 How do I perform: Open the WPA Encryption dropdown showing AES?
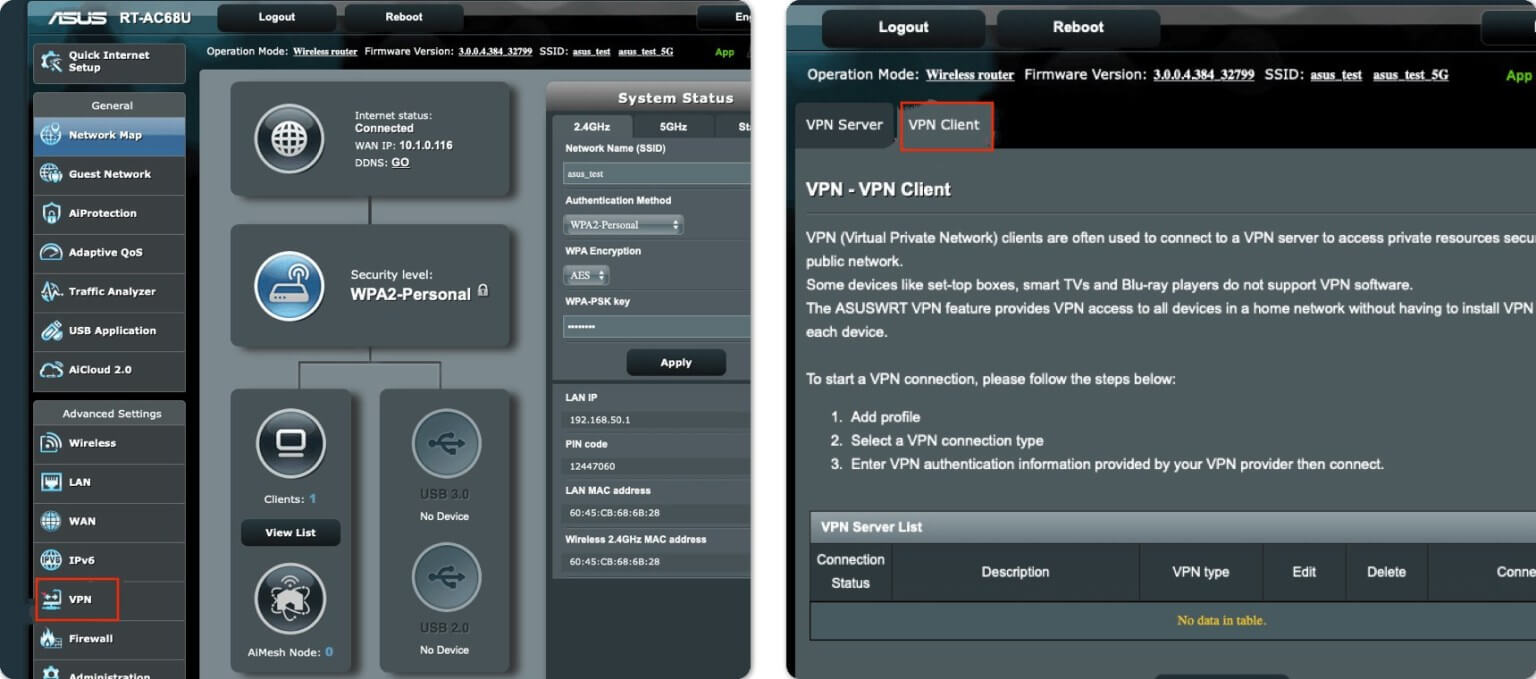tap(587, 275)
